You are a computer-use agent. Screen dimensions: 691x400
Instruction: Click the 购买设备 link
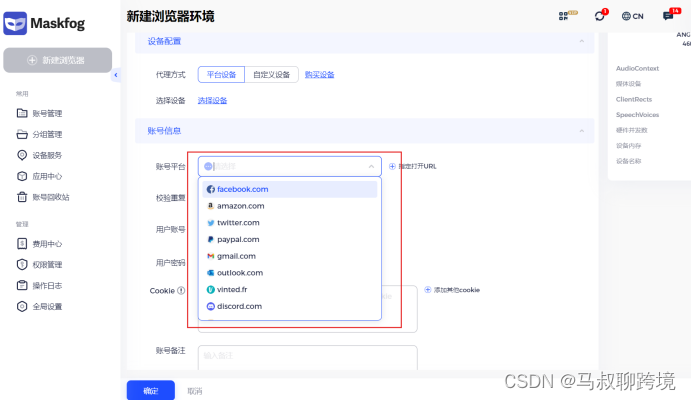[x=319, y=74]
